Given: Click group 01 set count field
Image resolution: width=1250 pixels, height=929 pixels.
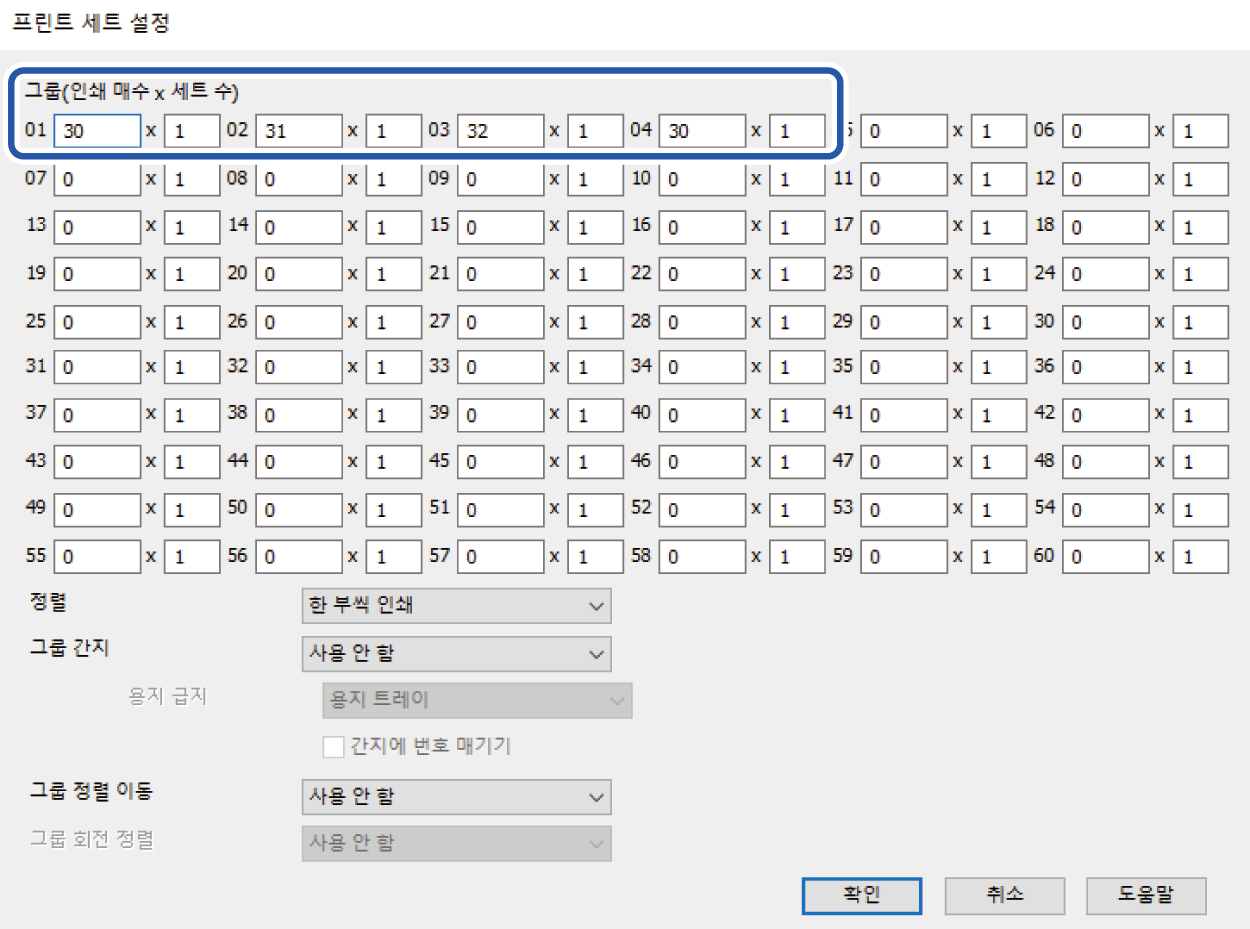Looking at the screenshot, I should (192, 131).
